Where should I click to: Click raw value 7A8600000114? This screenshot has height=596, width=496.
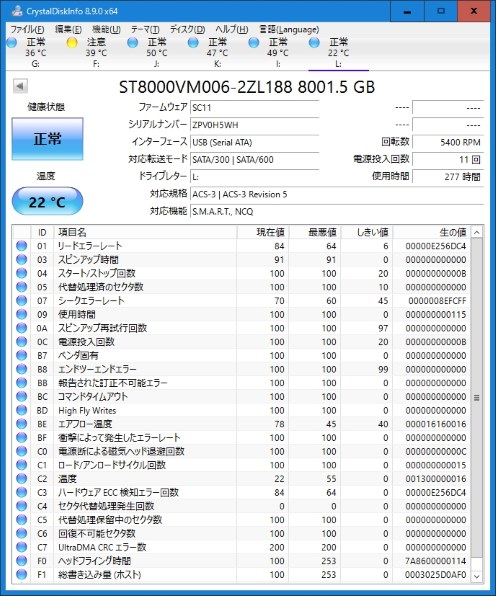[x=436, y=561]
